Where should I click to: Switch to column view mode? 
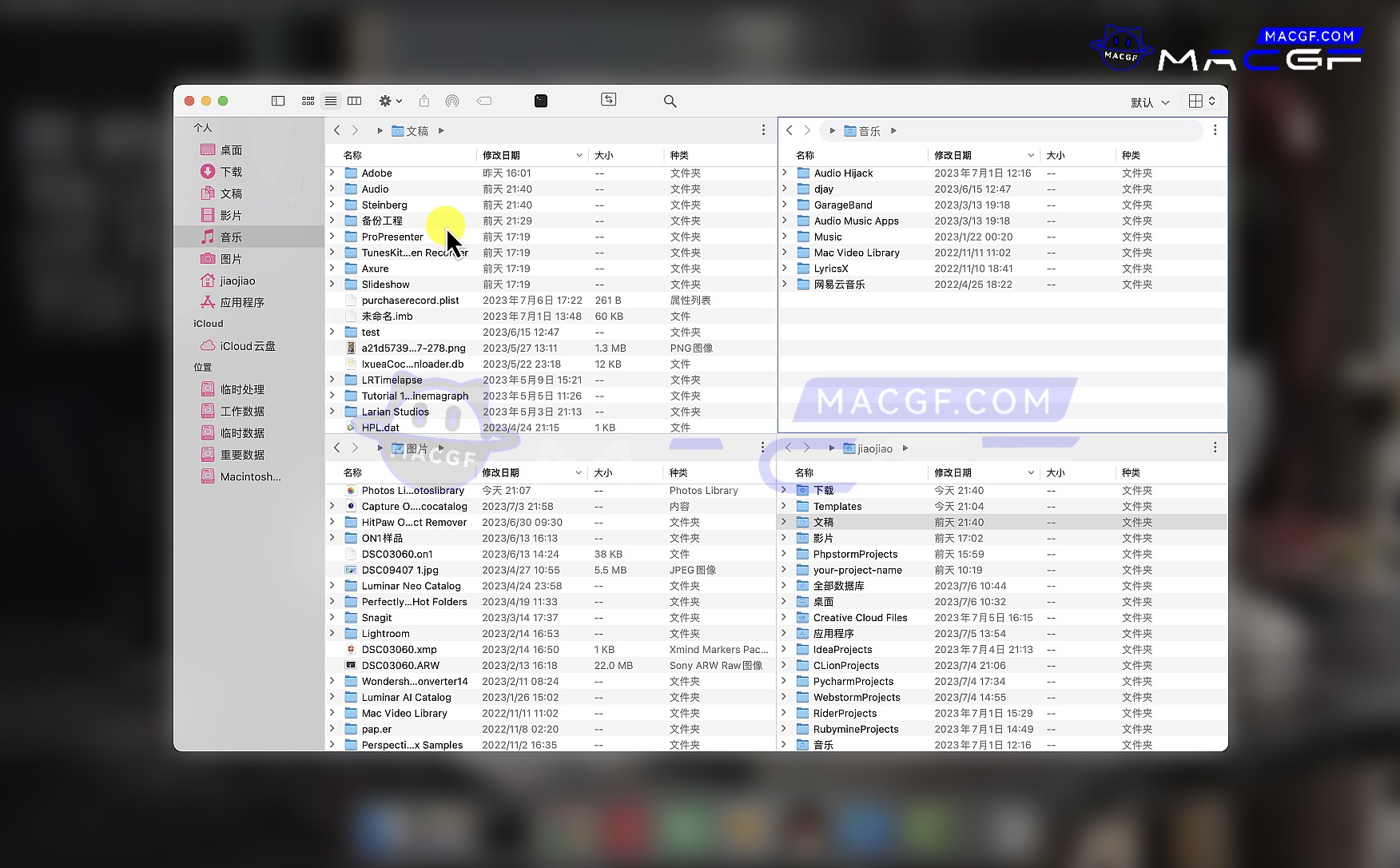[x=354, y=101]
